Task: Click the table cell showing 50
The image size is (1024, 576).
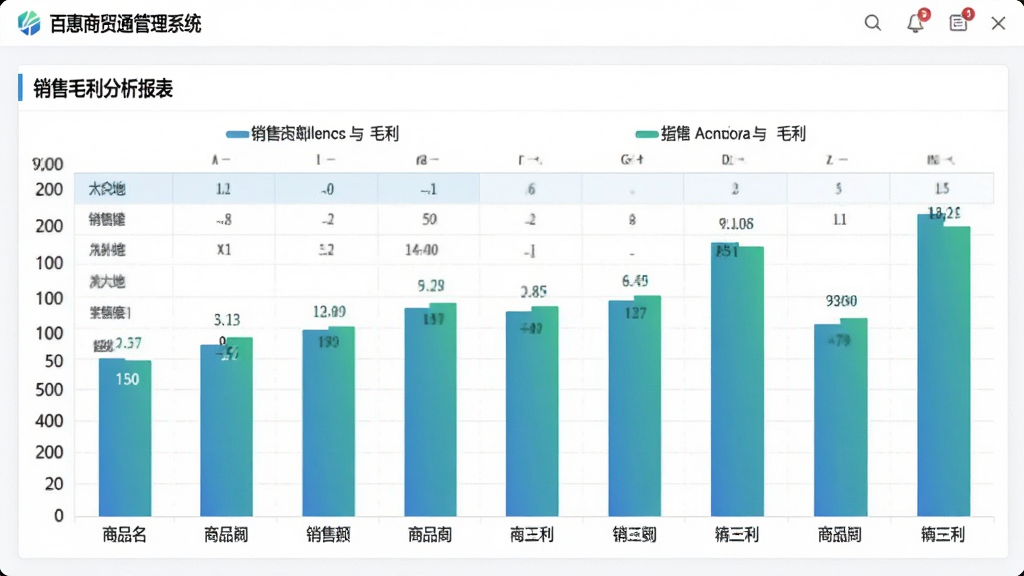Action: (x=429, y=219)
